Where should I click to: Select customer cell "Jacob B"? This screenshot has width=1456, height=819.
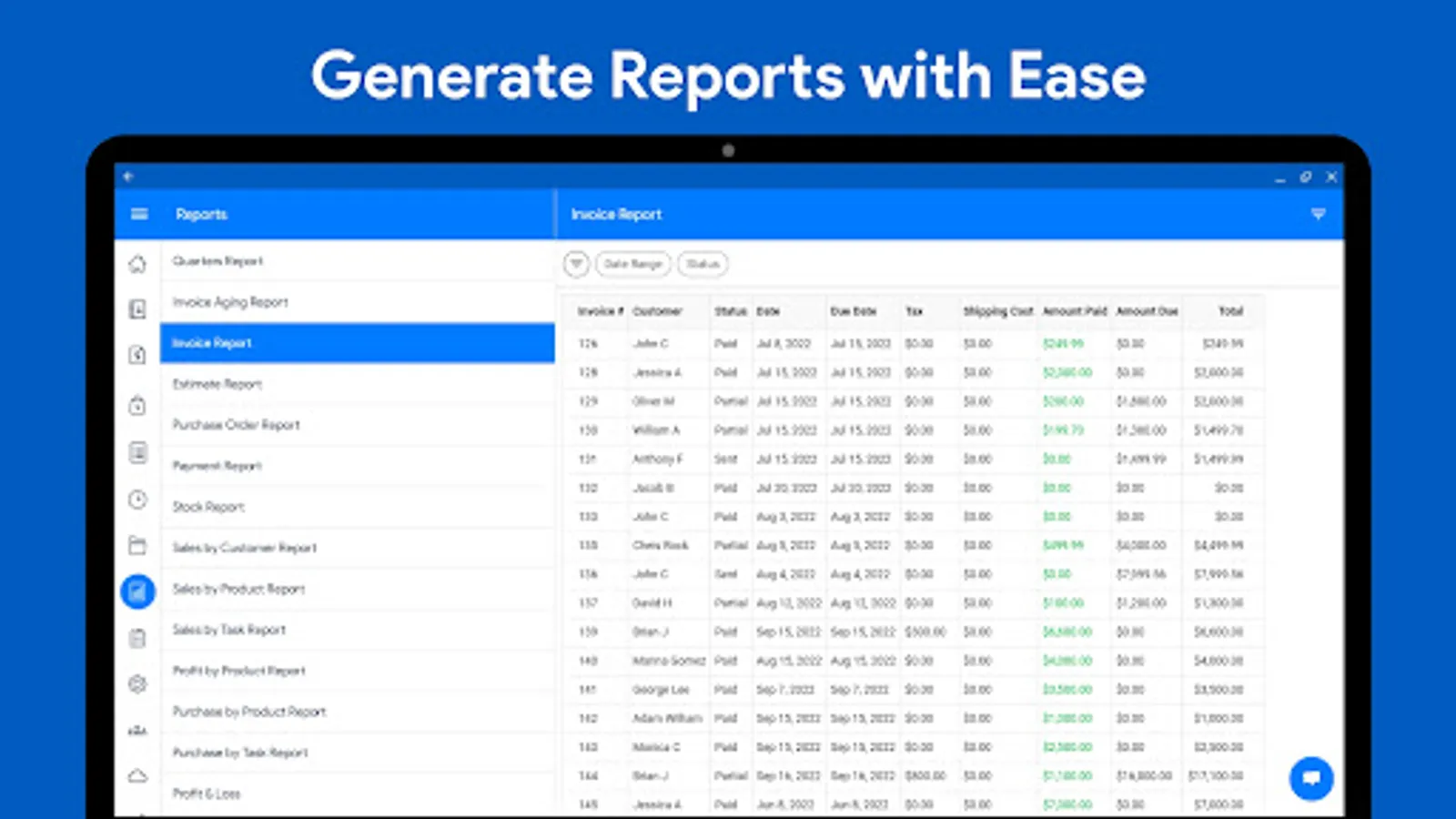point(653,488)
